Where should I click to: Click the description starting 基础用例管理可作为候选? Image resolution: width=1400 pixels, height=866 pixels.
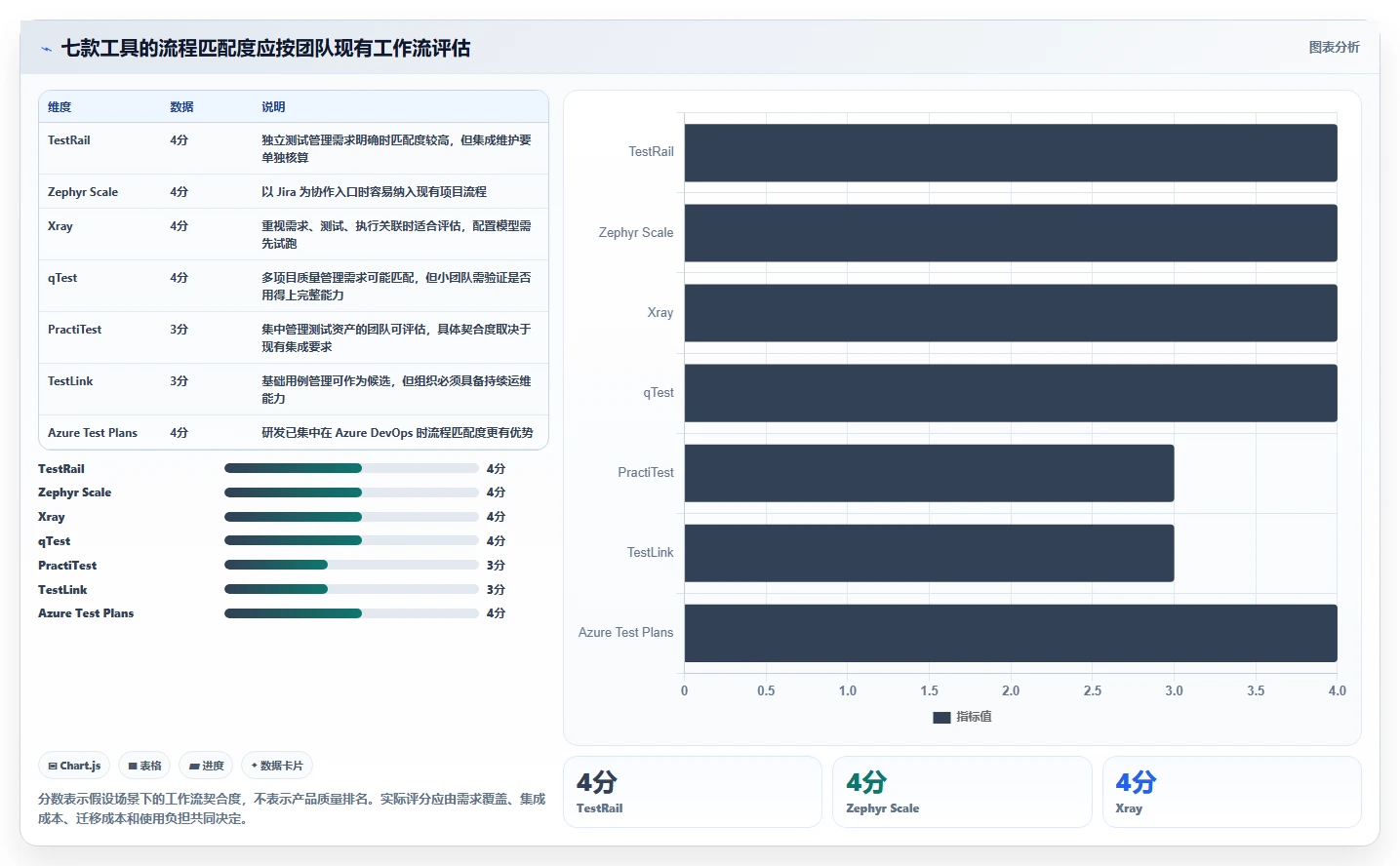396,390
